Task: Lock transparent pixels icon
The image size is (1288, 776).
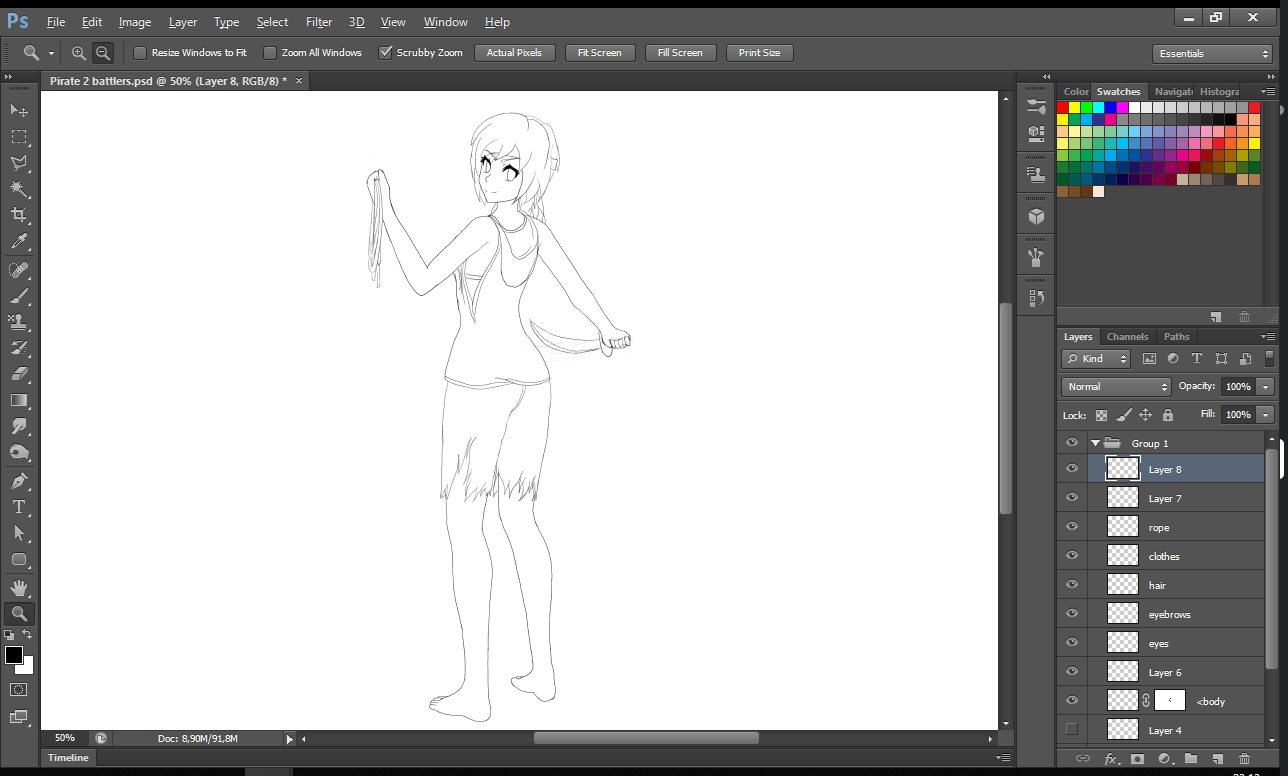Action: pos(1101,415)
